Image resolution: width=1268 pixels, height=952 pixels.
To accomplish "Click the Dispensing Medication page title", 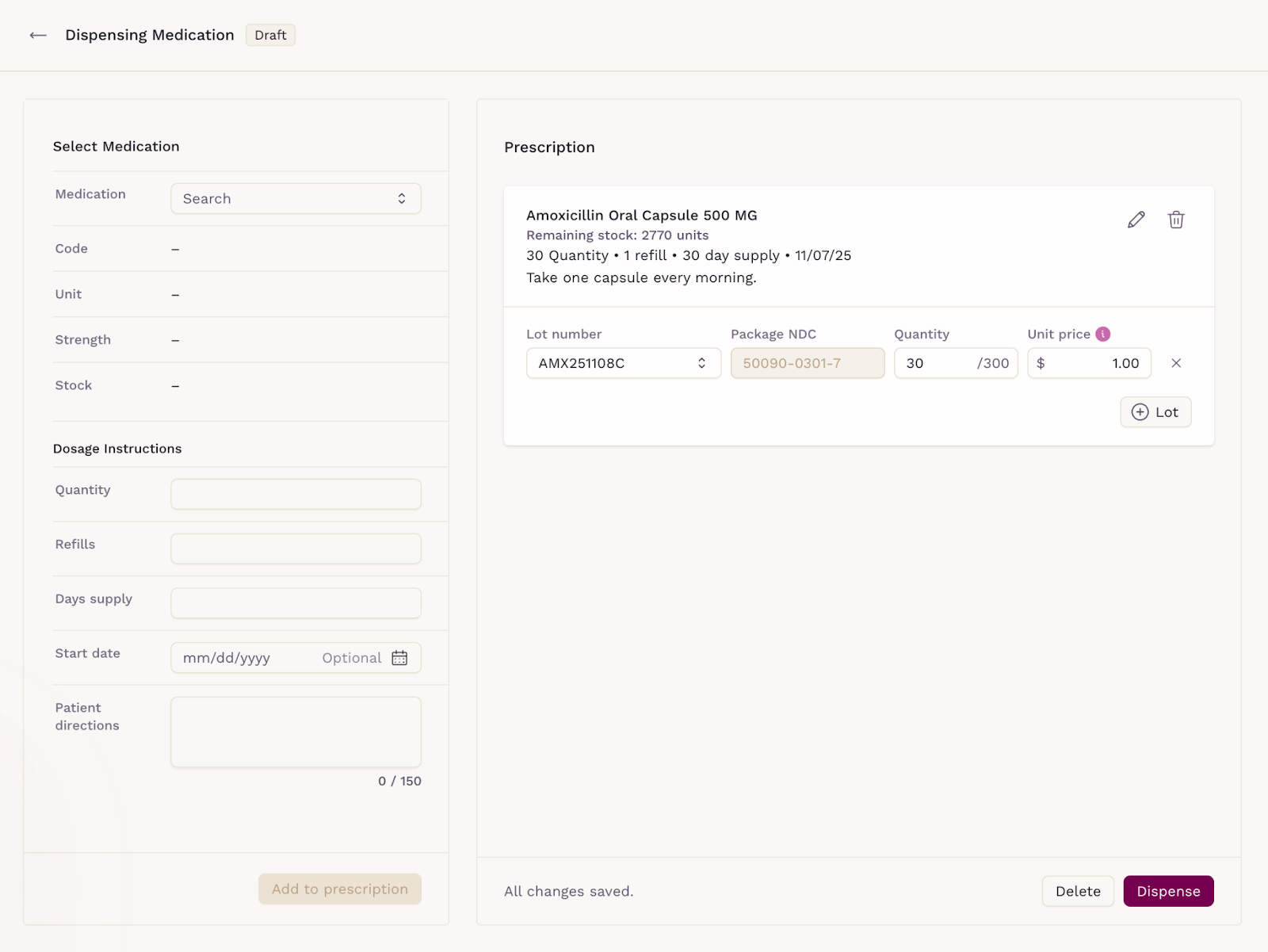I will click(x=150, y=35).
